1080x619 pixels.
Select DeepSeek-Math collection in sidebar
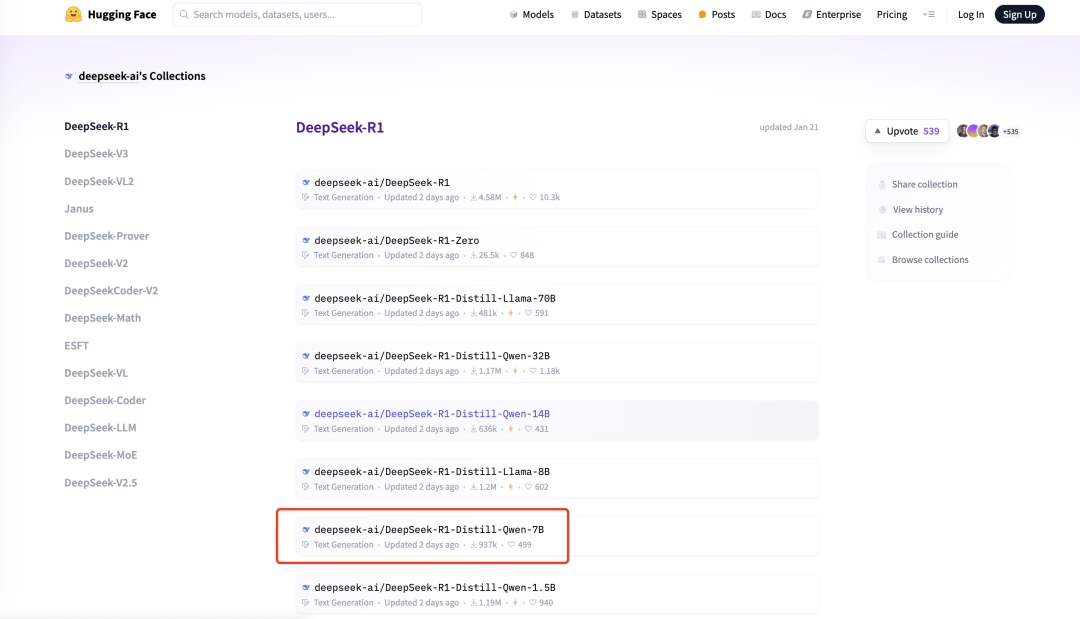tap(103, 318)
